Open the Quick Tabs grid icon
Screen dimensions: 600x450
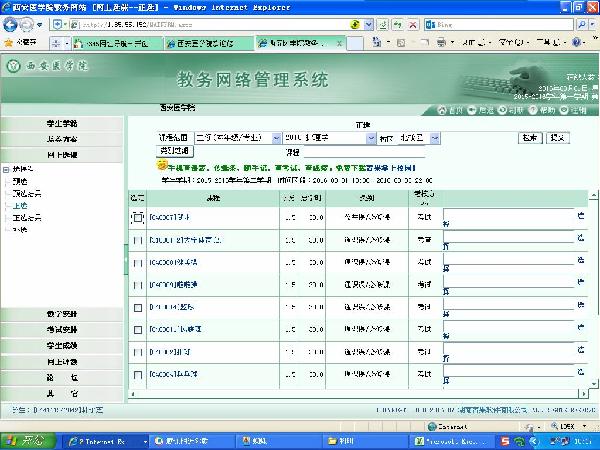(x=56, y=43)
